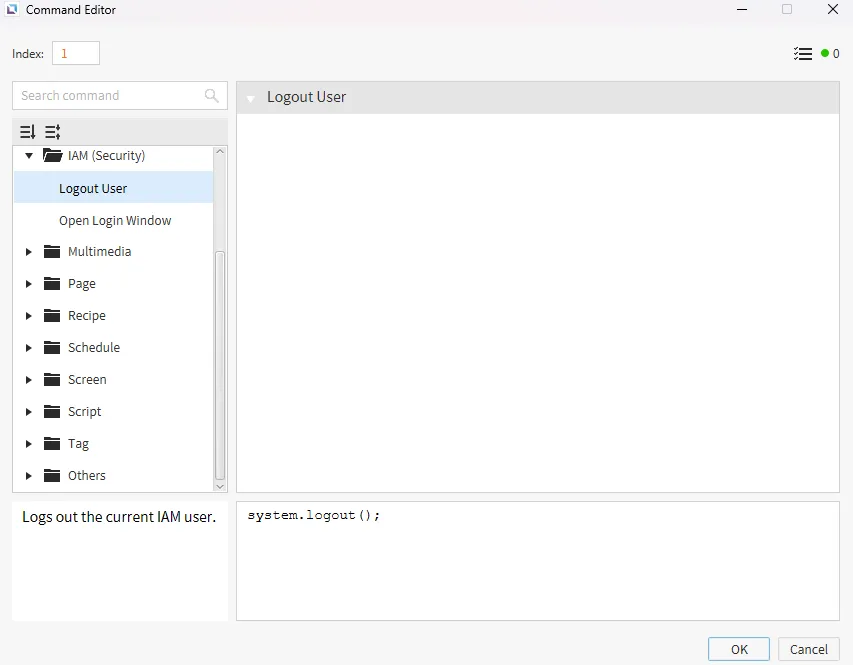Viewport: 853px width, 665px height.
Task: Click the checklist icon at top right
Action: point(802,54)
